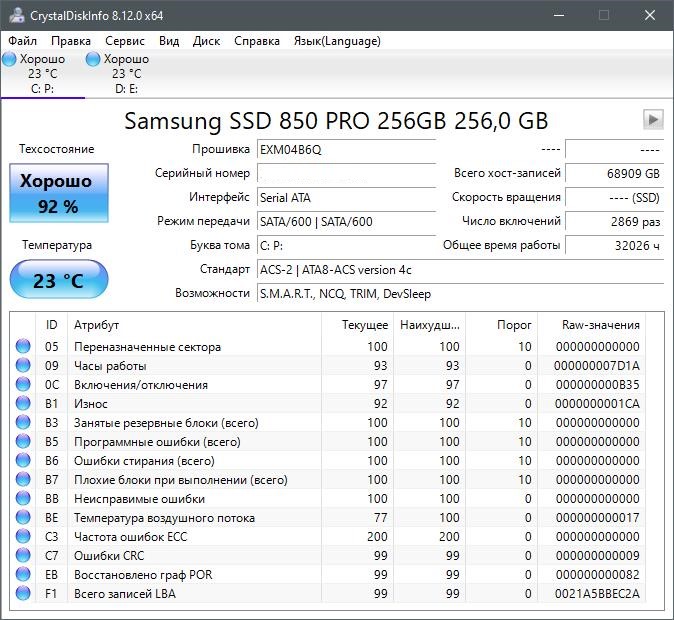The width and height of the screenshot is (674, 620).
Task: Open the Файл menu
Action: (x=22, y=41)
